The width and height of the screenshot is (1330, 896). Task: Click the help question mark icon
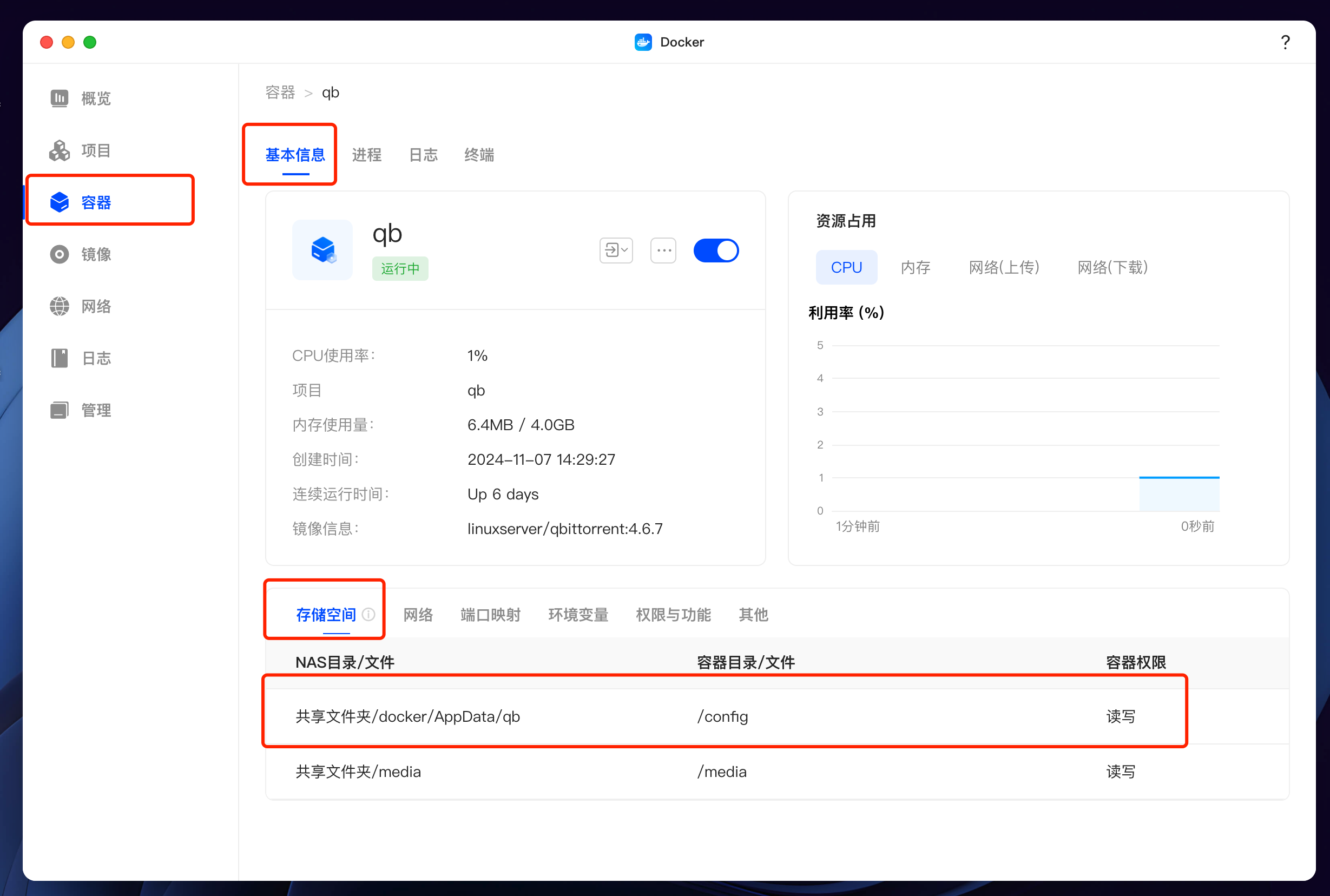(1285, 42)
